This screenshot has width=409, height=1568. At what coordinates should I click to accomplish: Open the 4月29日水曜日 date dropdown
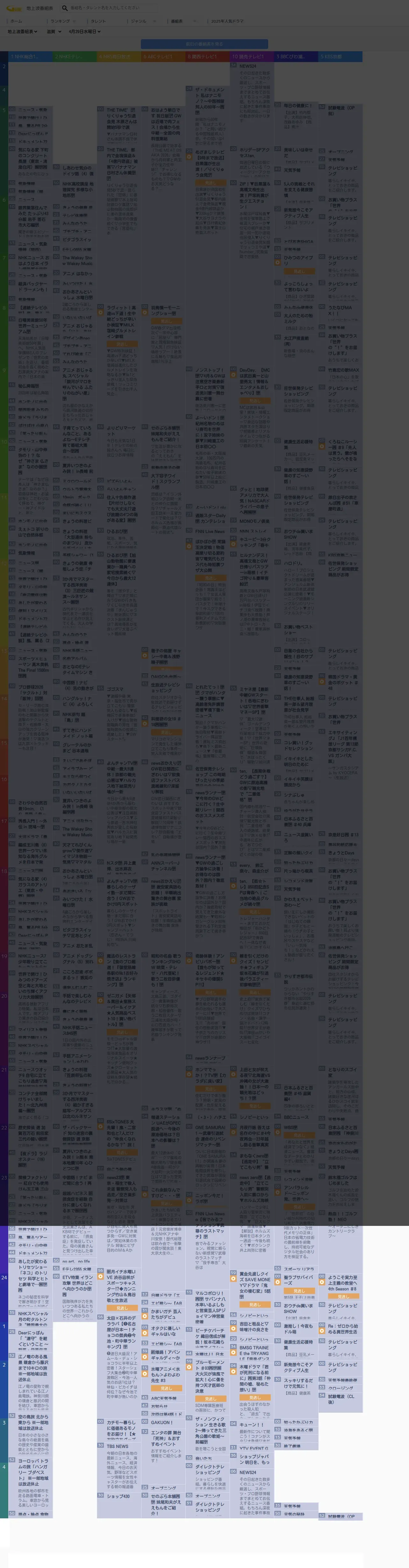pos(84,32)
